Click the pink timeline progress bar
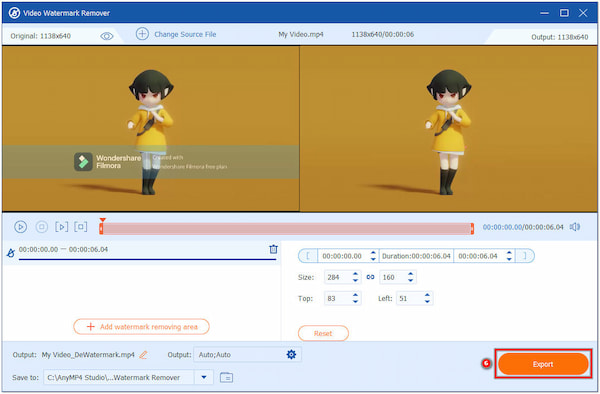This screenshot has height=394, width=600. pyautogui.click(x=287, y=228)
